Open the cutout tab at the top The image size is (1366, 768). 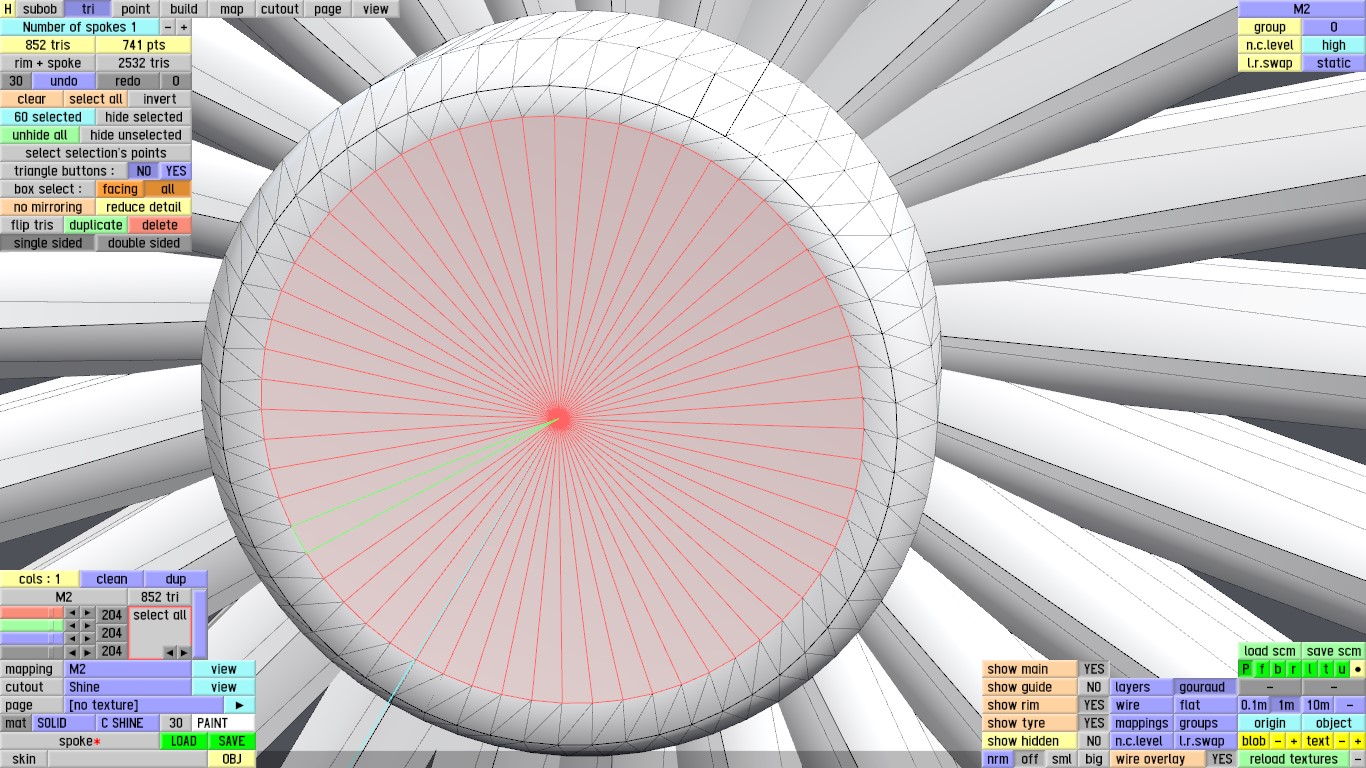(280, 9)
